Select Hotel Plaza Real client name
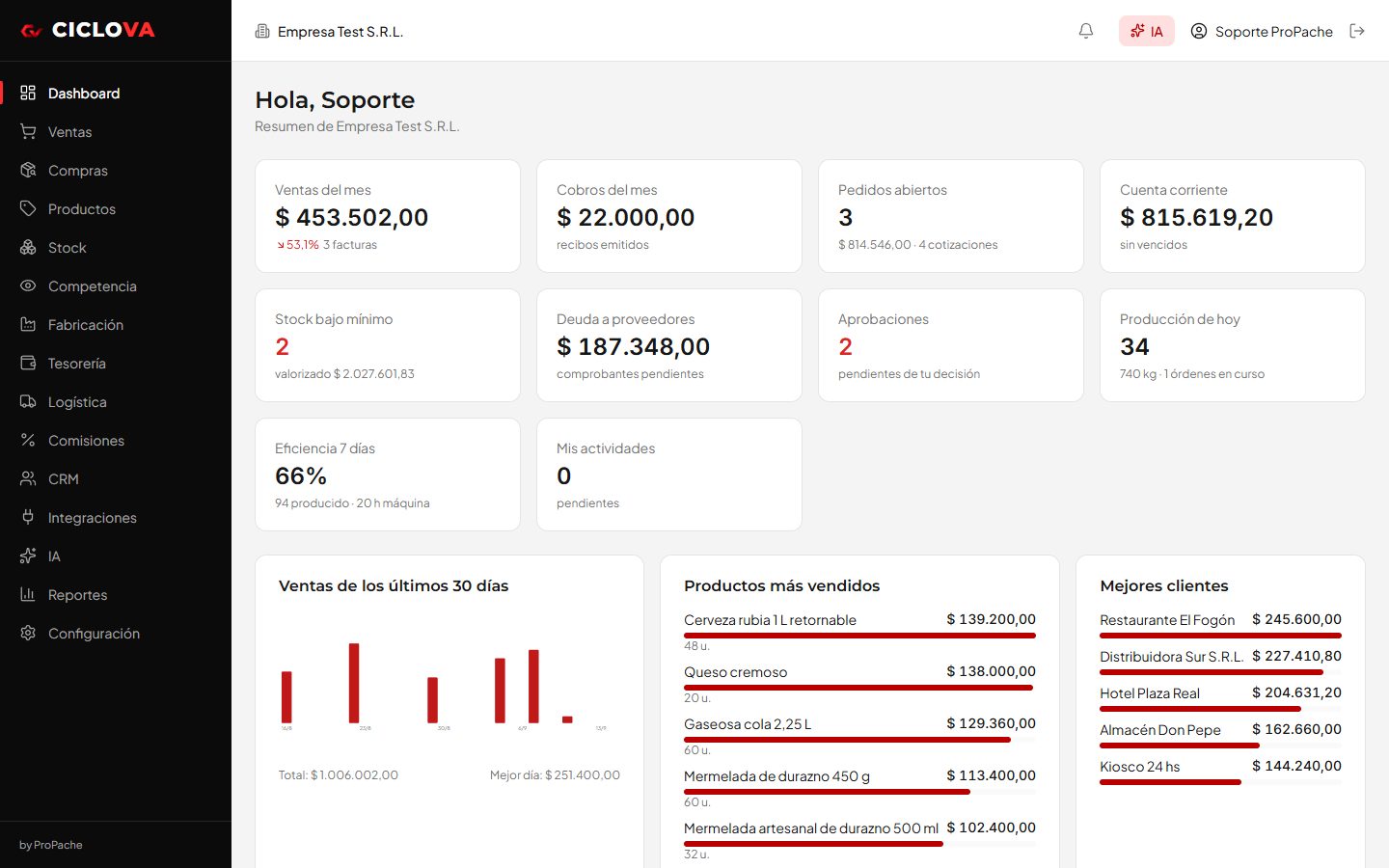 (1150, 693)
